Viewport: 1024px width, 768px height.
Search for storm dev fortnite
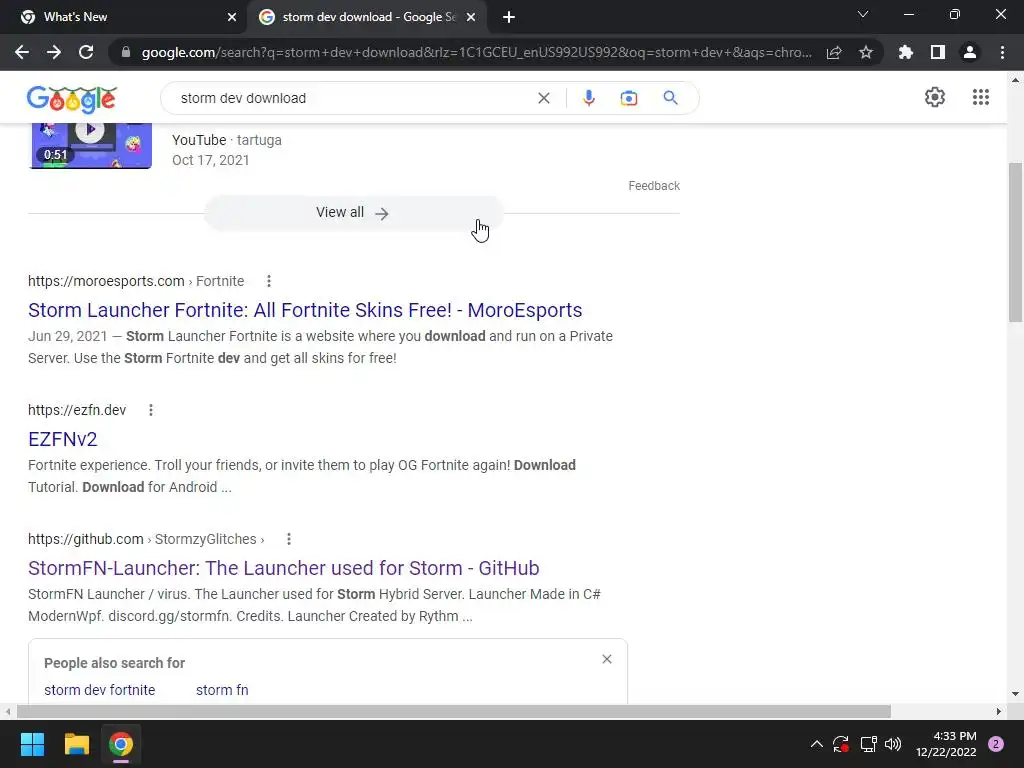click(x=100, y=690)
